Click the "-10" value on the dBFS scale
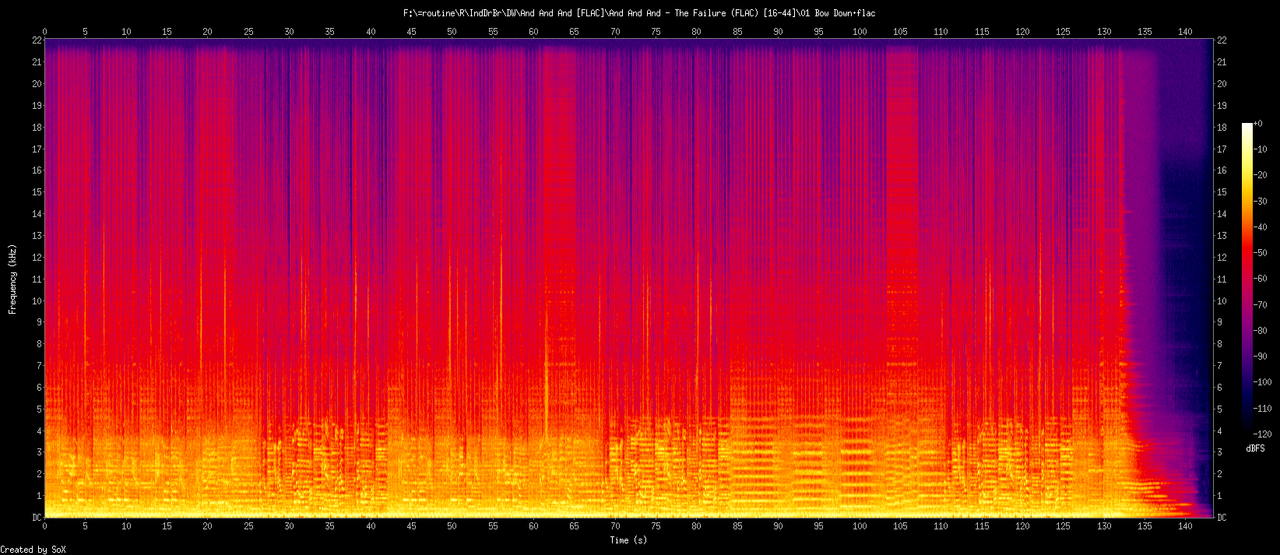The width and height of the screenshot is (1280, 555). [x=1262, y=149]
